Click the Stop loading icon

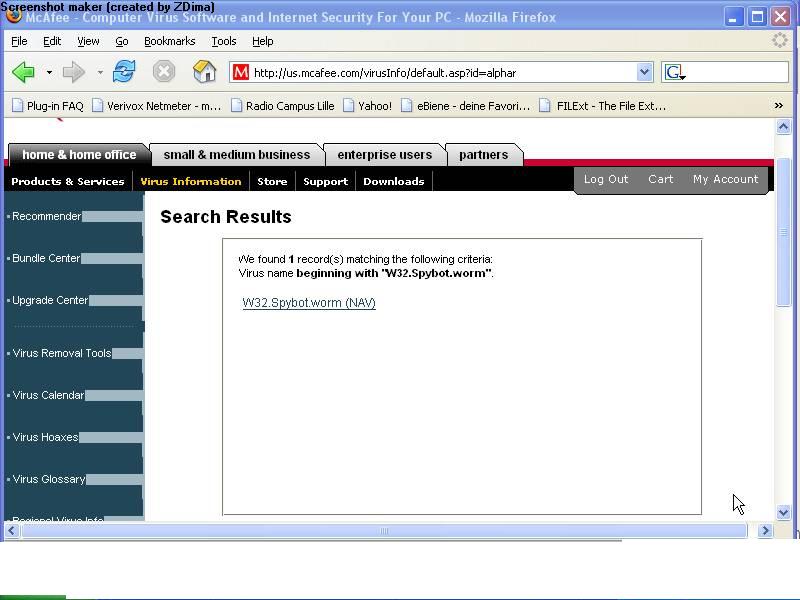[164, 72]
